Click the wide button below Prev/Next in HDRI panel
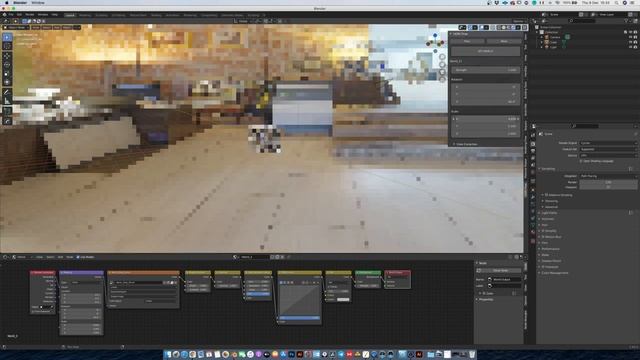640x360 pixels. [486, 51]
